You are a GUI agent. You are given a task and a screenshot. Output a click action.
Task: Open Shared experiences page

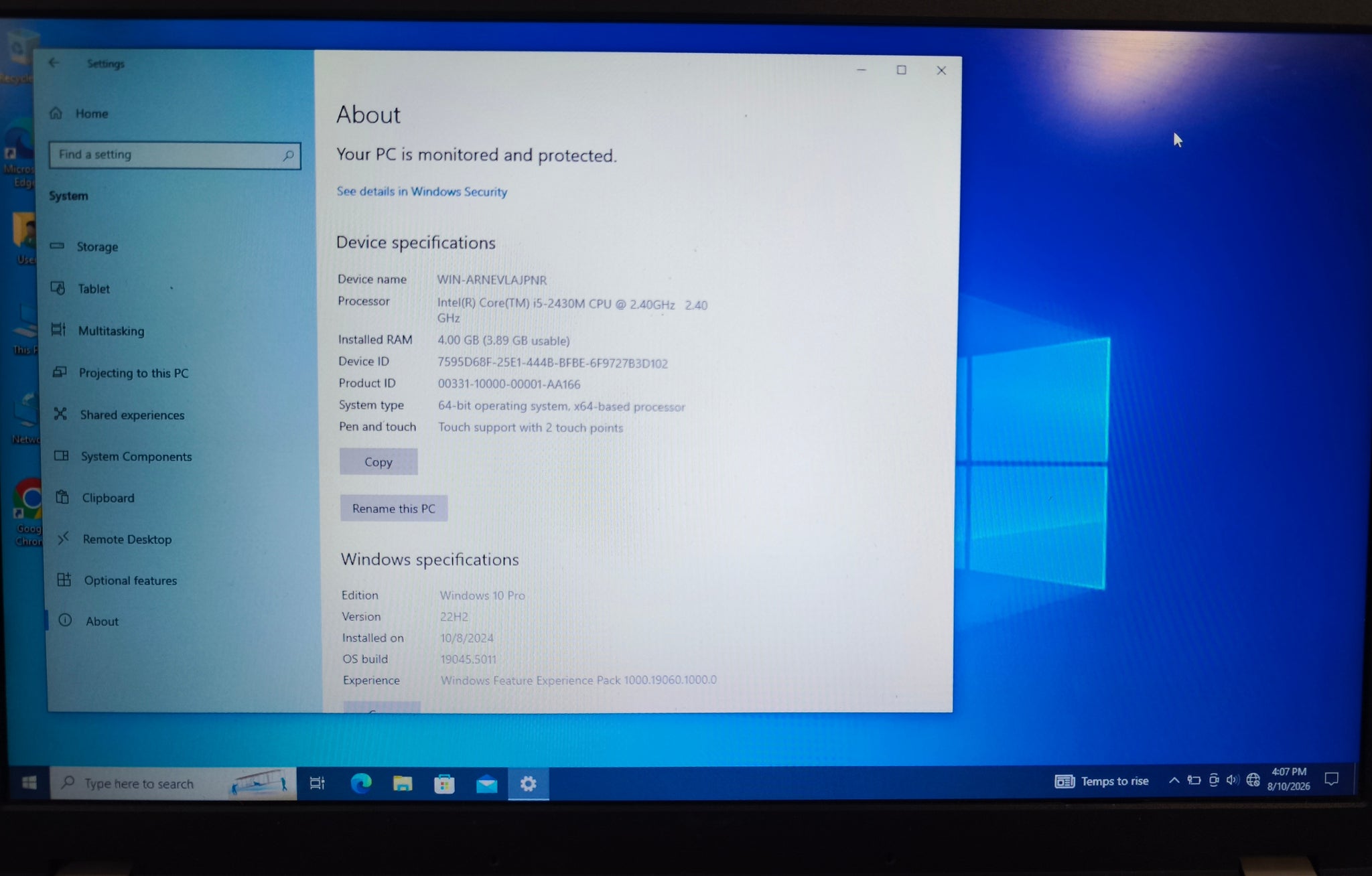pyautogui.click(x=119, y=415)
